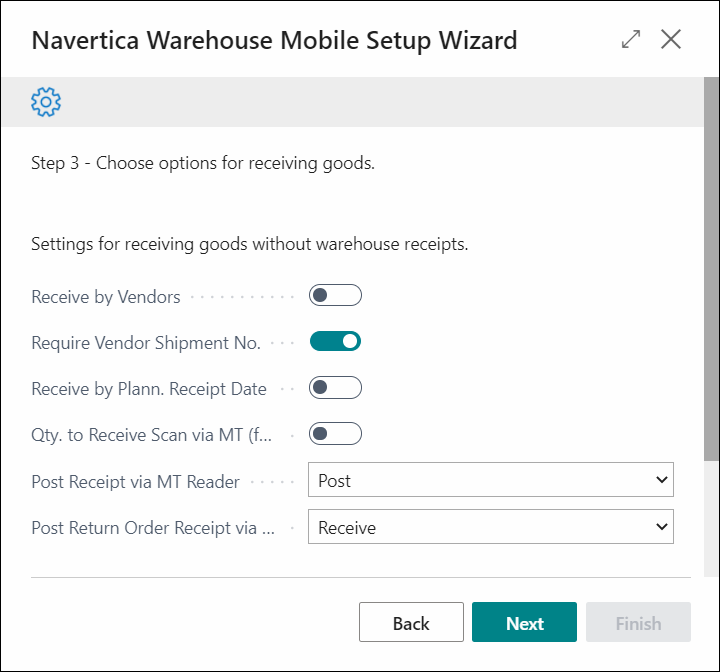This screenshot has width=720, height=672.
Task: Toggle Receive by Plann. Receipt Date
Action: click(x=335, y=388)
